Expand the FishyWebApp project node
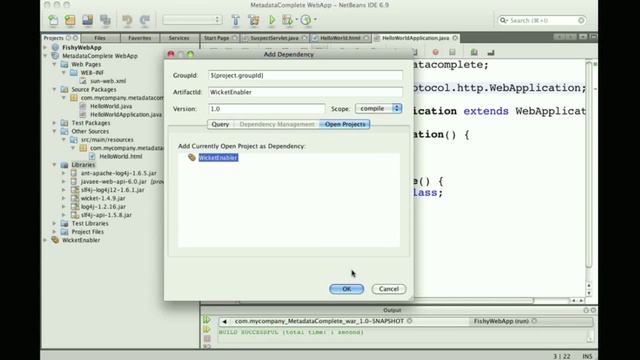 [x=45, y=47]
